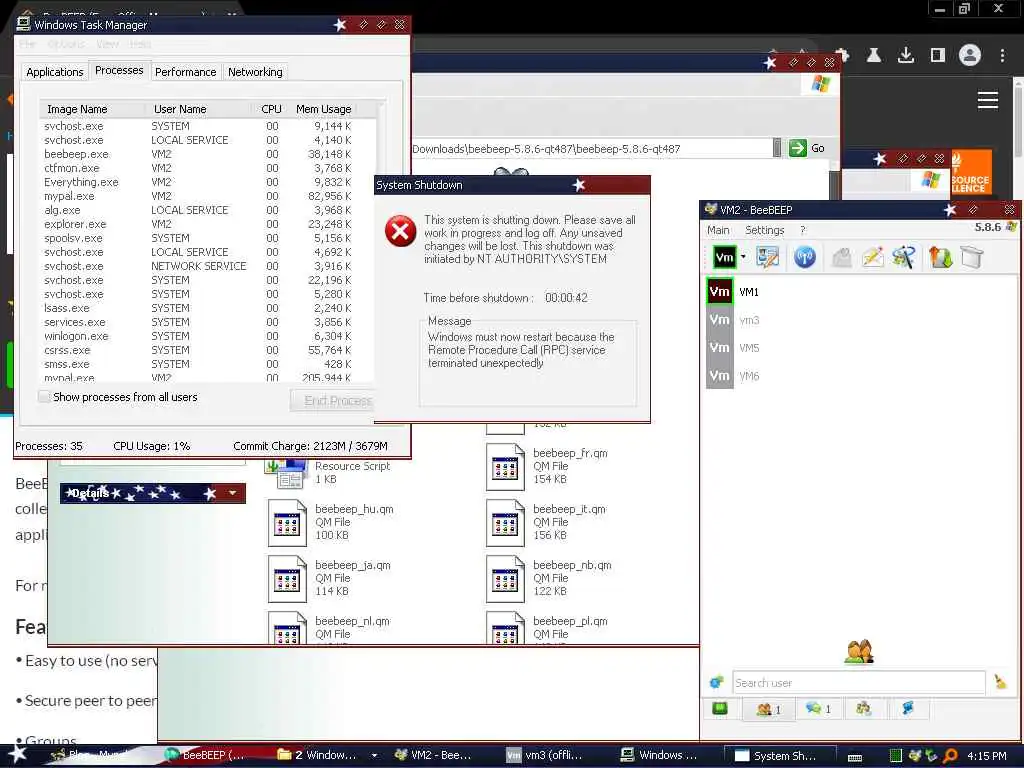
Task: Click the blue broadcast antenna icon in BeeBEEP
Action: coord(805,257)
